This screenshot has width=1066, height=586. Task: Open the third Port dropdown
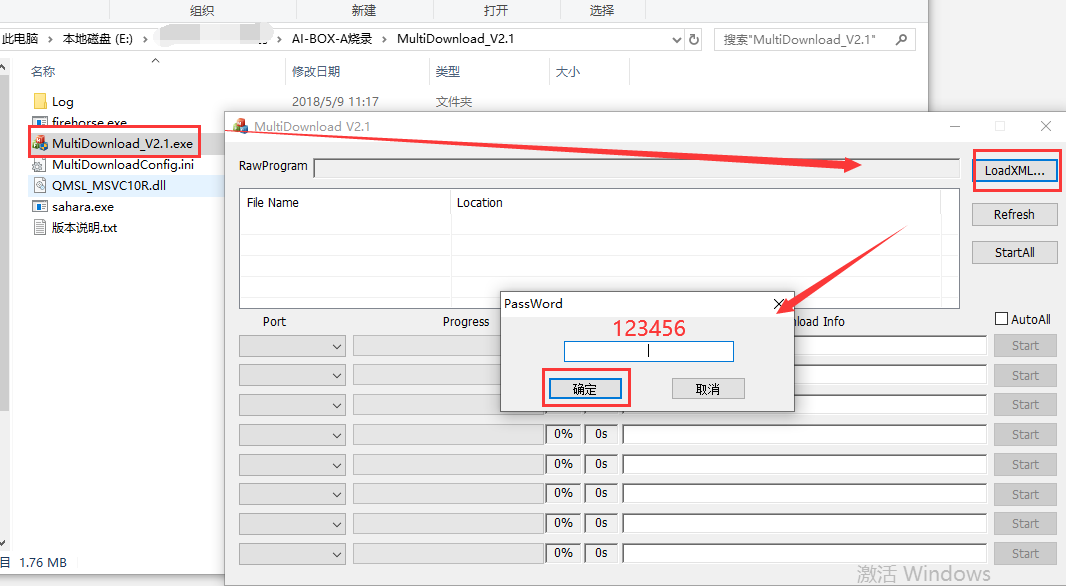click(292, 405)
